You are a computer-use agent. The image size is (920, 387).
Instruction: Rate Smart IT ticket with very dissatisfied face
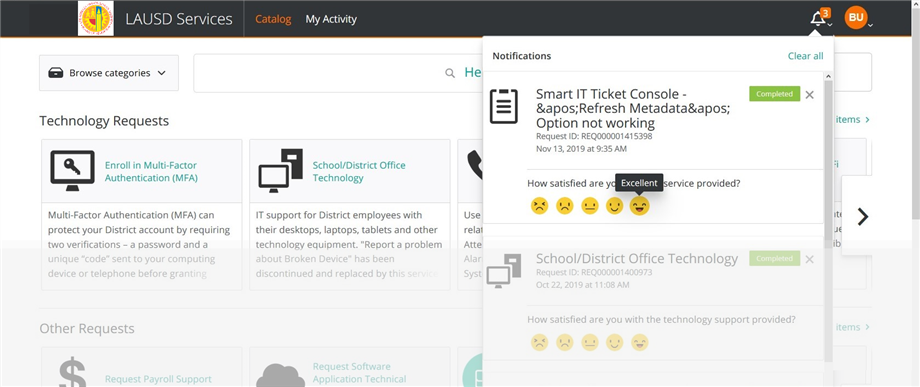539,206
